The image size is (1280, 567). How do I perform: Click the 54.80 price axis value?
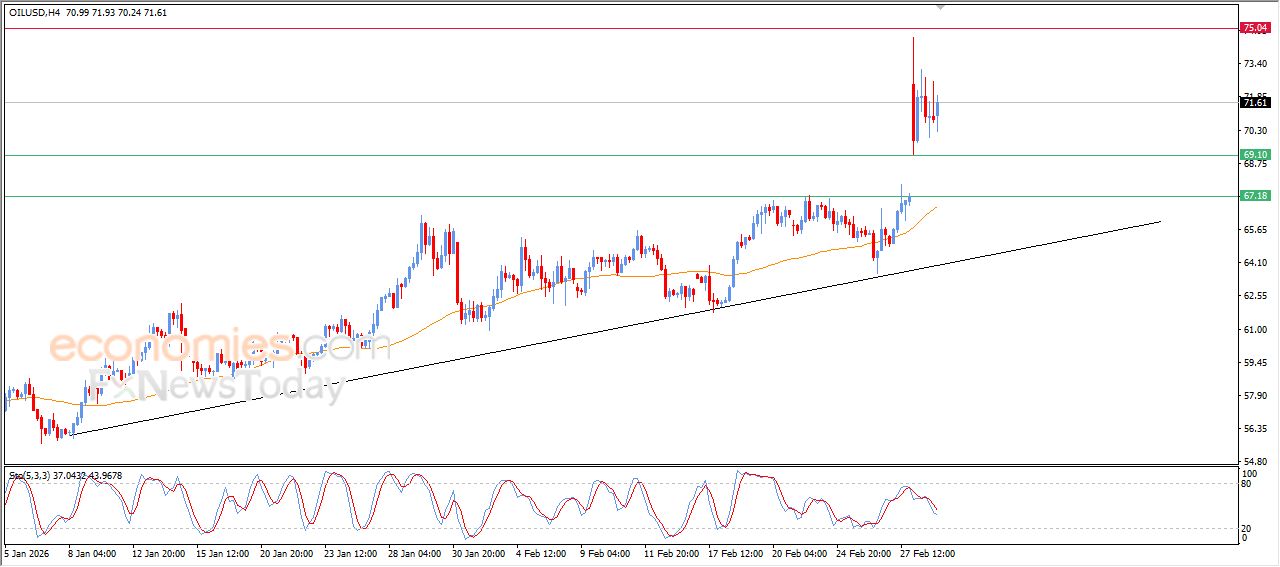[x=1254, y=461]
